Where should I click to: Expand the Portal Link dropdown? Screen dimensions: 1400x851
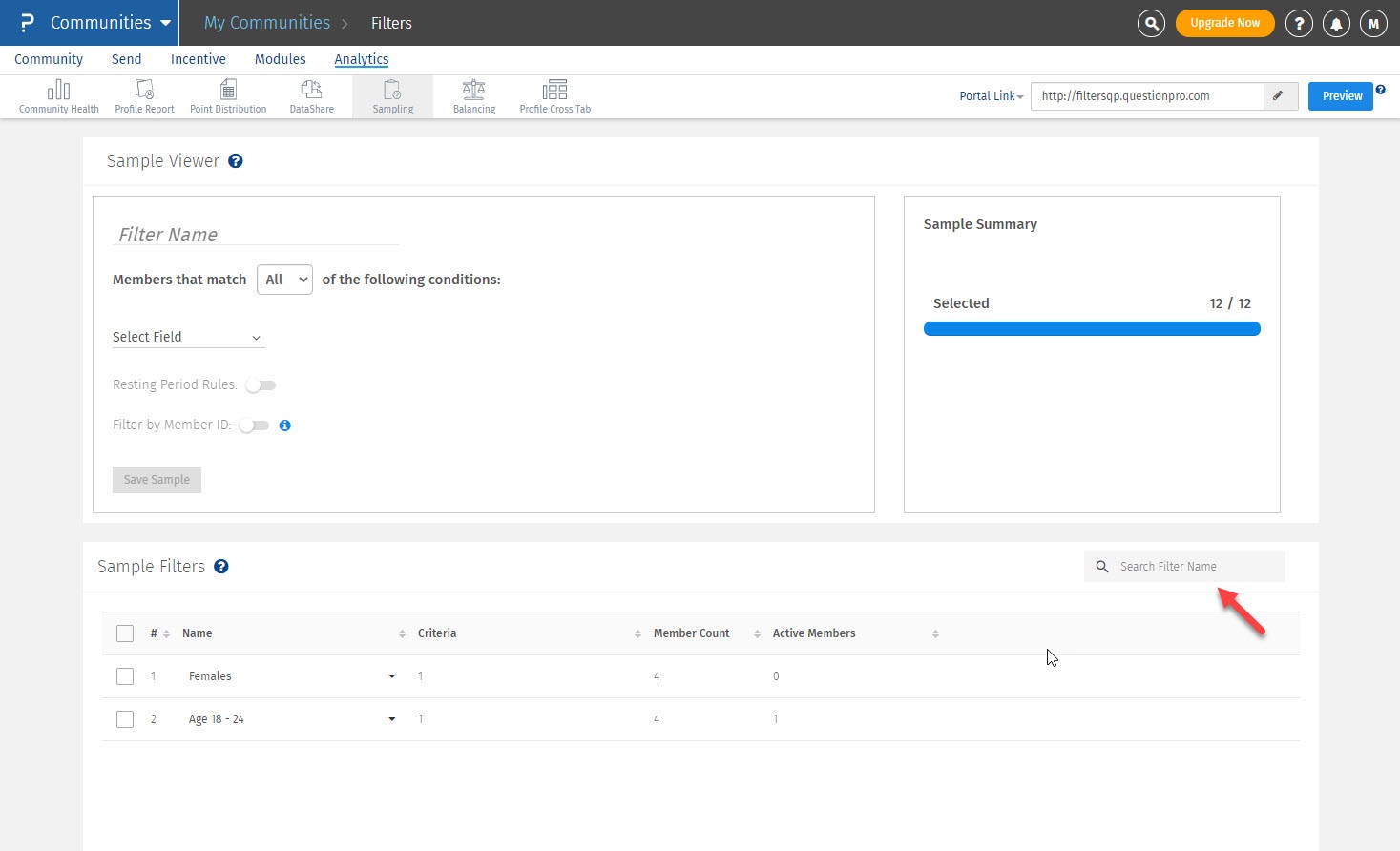point(991,96)
